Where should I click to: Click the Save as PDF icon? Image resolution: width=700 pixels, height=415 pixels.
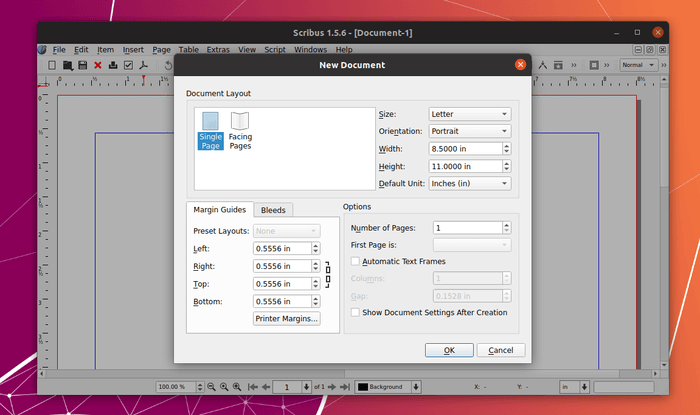click(x=143, y=65)
